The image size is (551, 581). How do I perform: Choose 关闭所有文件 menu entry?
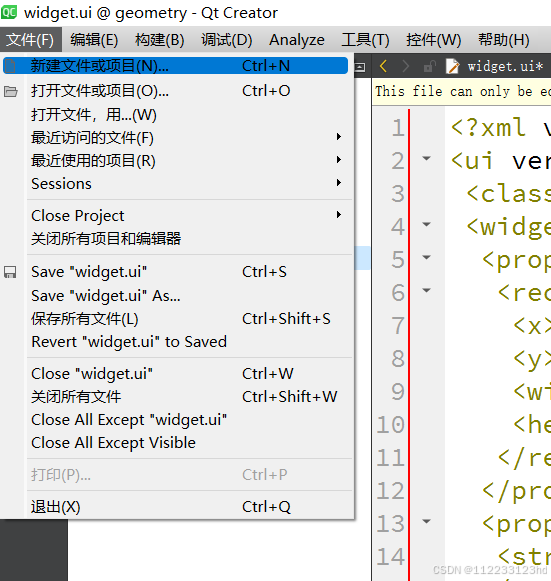coord(175,397)
